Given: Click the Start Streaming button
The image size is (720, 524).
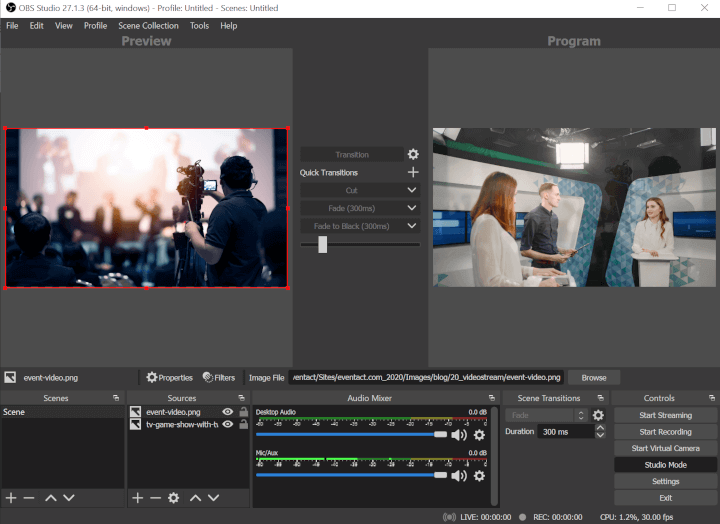Looking at the screenshot, I should (x=665, y=415).
